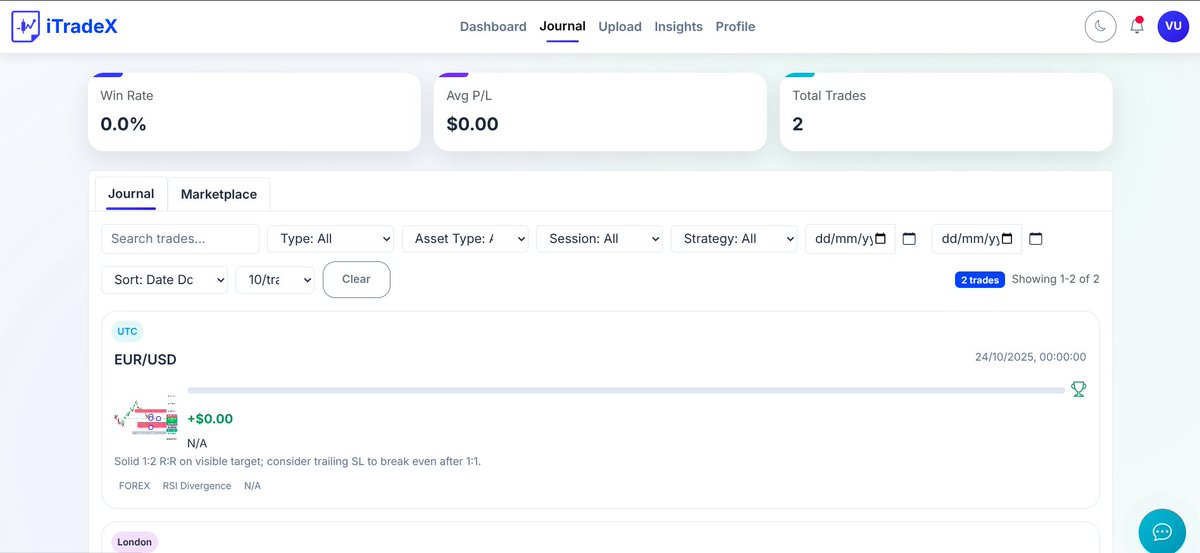
Task: Open Insights page
Action: click(x=678, y=27)
